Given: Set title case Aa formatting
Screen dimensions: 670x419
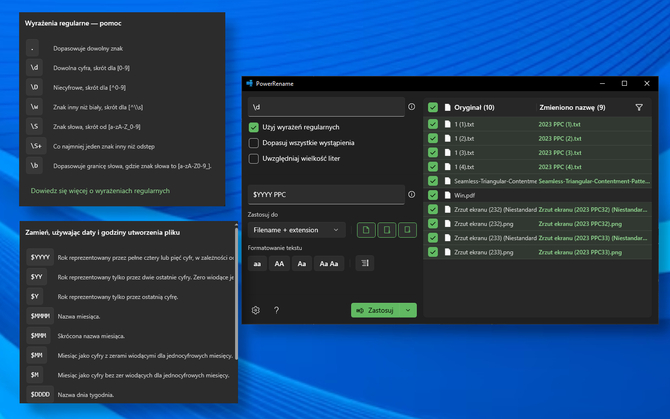Looking at the screenshot, I should [302, 264].
